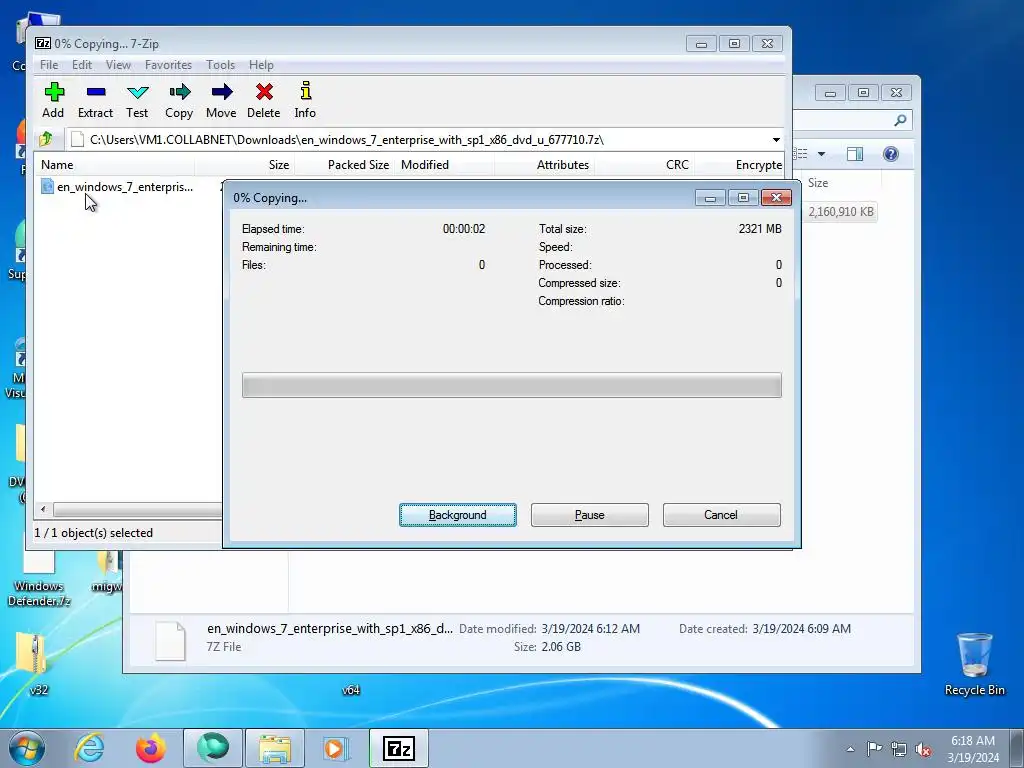Click the 2,160,910 KB size cell

coord(841,212)
